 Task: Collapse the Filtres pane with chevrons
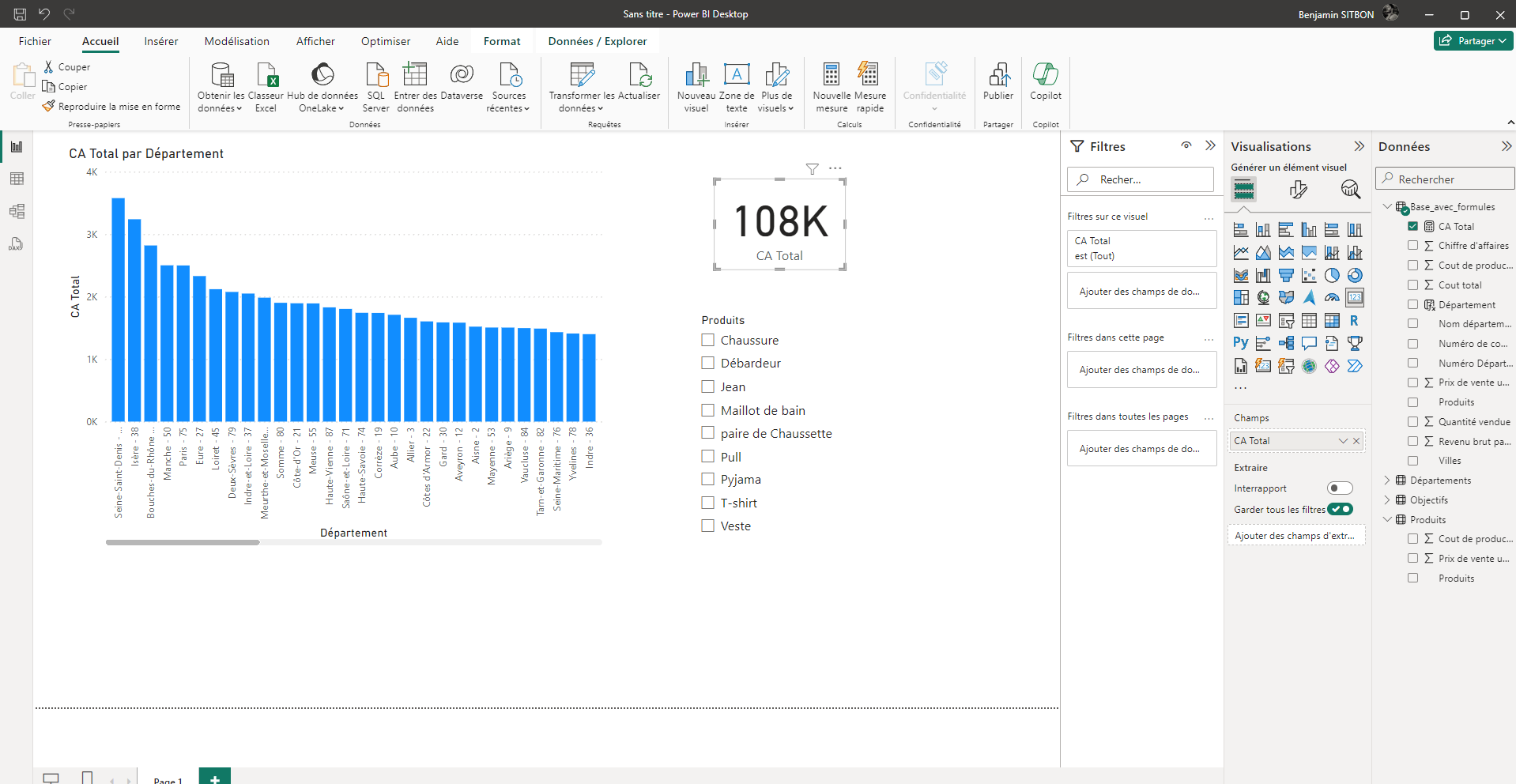pyautogui.click(x=1210, y=145)
